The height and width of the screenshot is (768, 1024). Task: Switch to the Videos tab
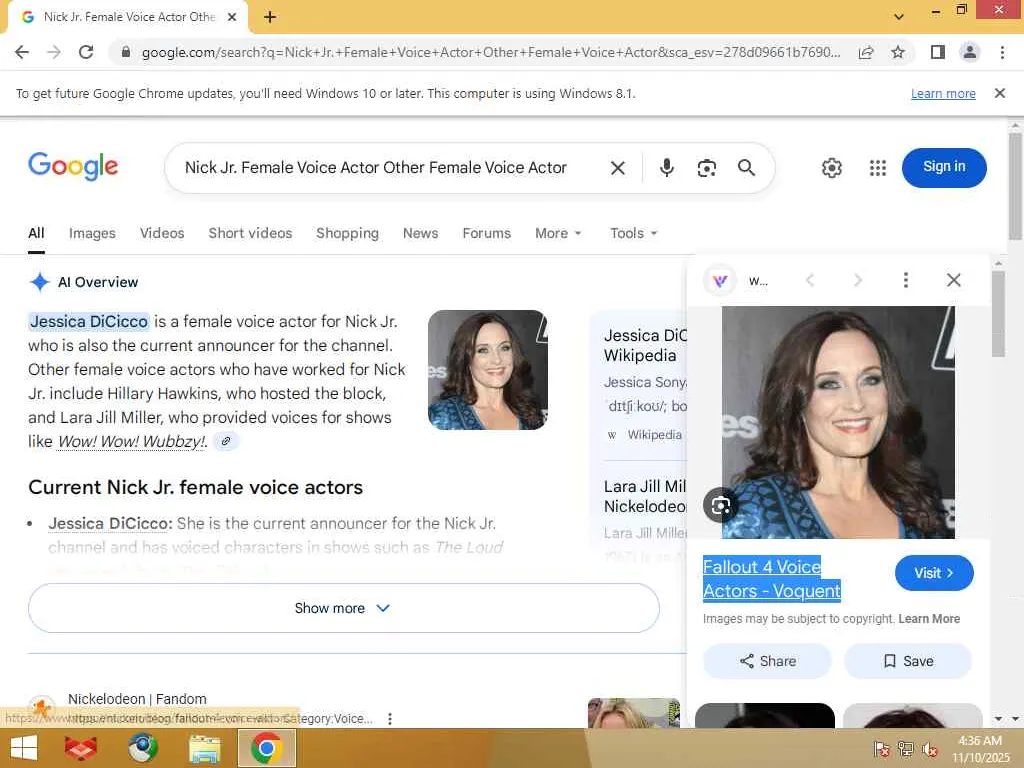162,233
